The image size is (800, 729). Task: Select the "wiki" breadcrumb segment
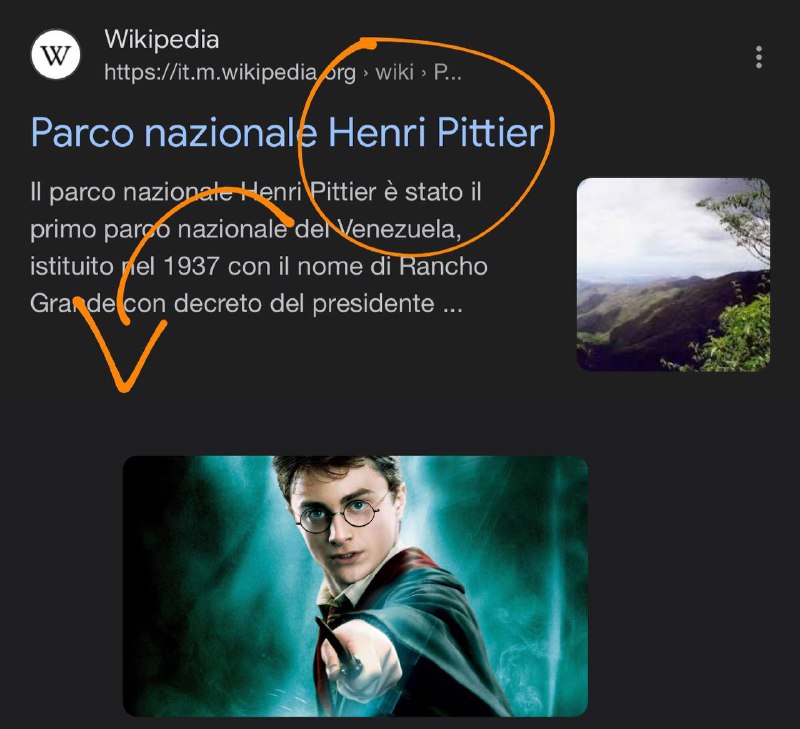pyautogui.click(x=394, y=72)
